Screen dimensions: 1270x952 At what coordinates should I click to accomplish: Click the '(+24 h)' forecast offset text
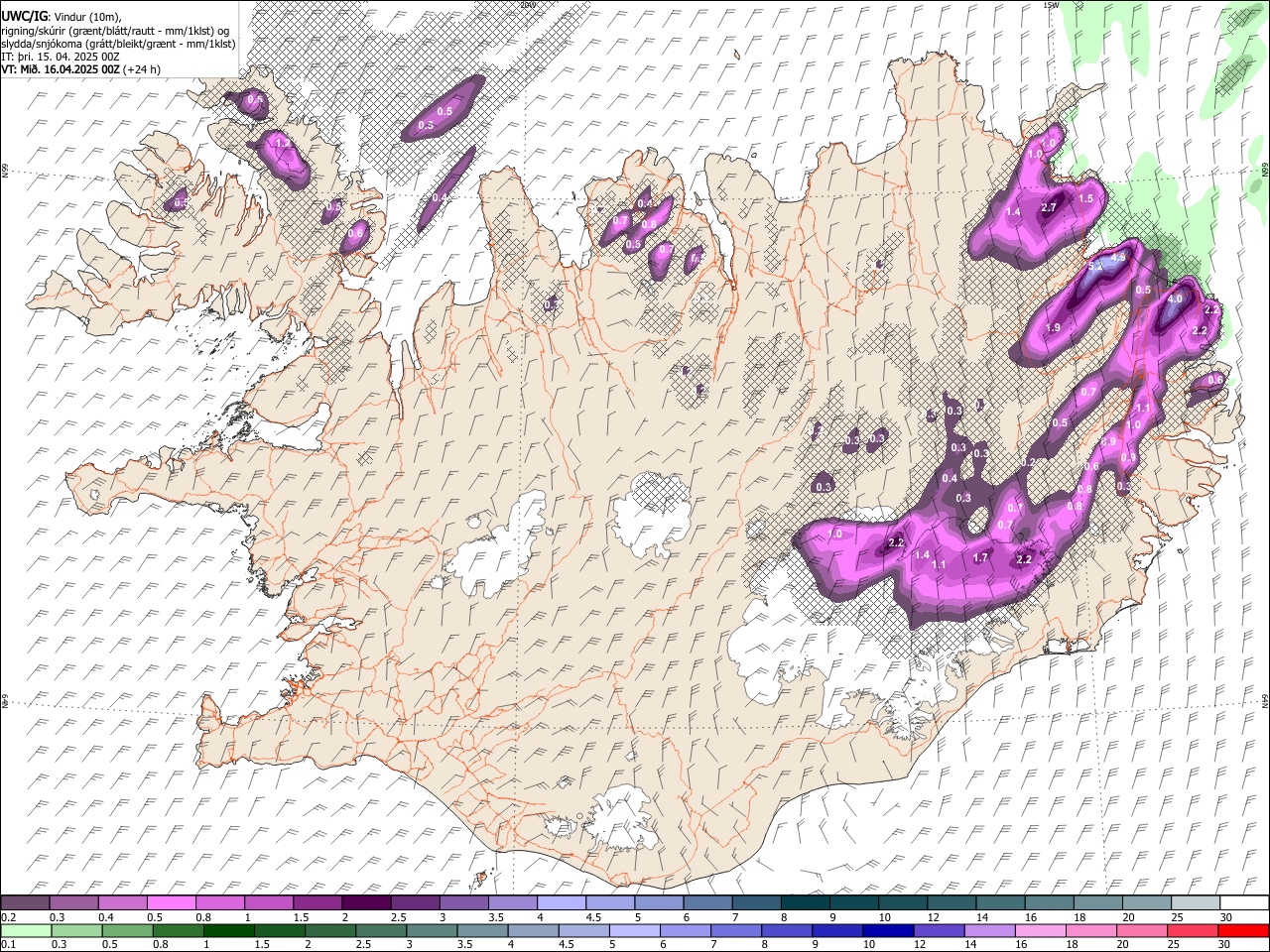[x=143, y=69]
